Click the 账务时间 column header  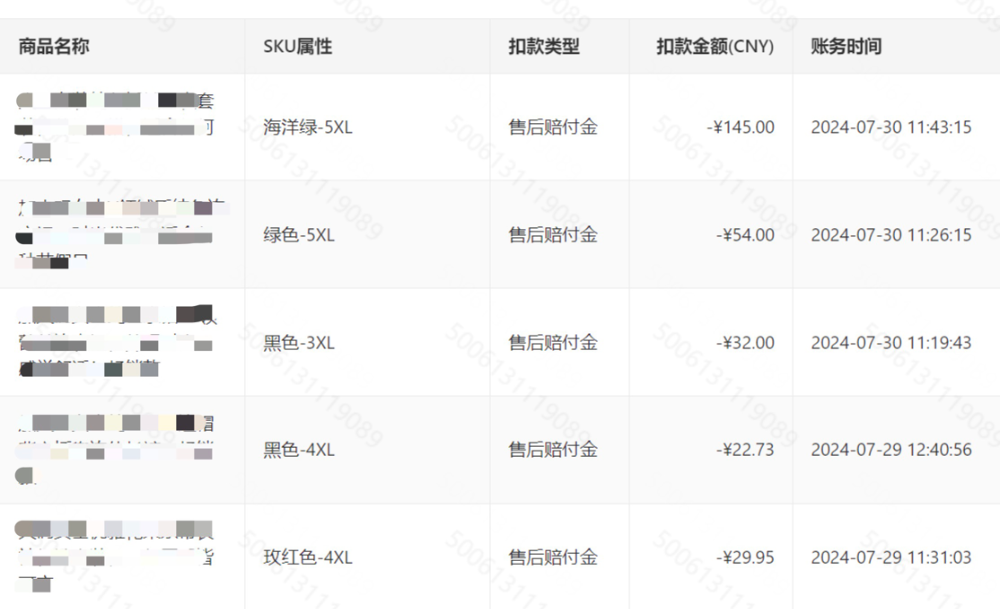[846, 47]
